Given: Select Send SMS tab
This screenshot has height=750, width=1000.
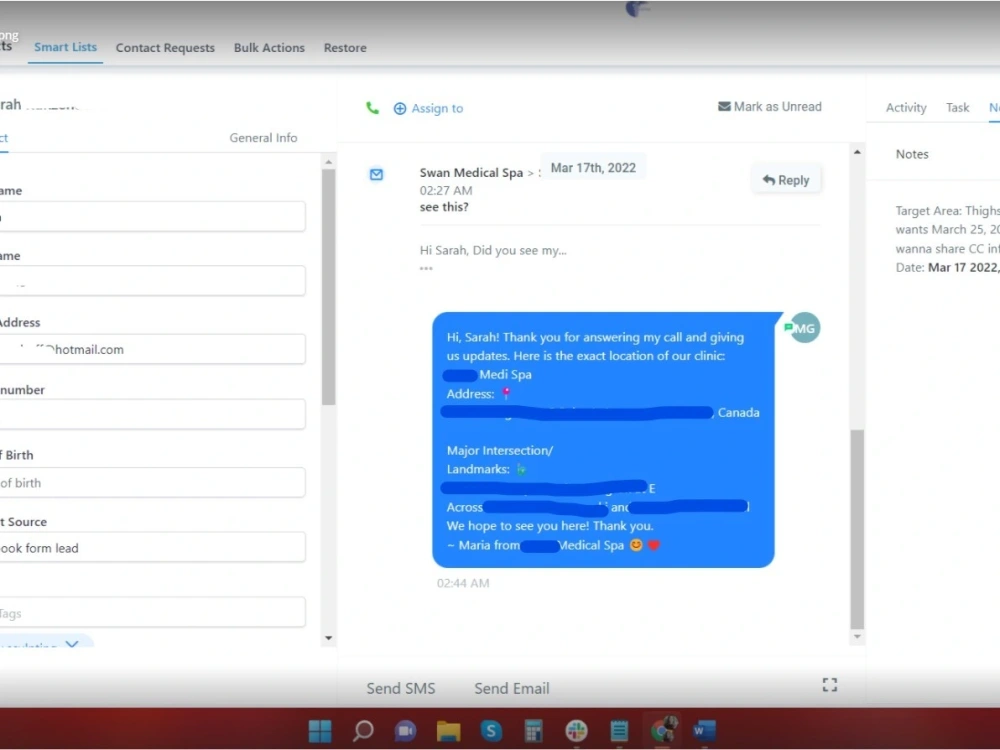Looking at the screenshot, I should tap(401, 689).
